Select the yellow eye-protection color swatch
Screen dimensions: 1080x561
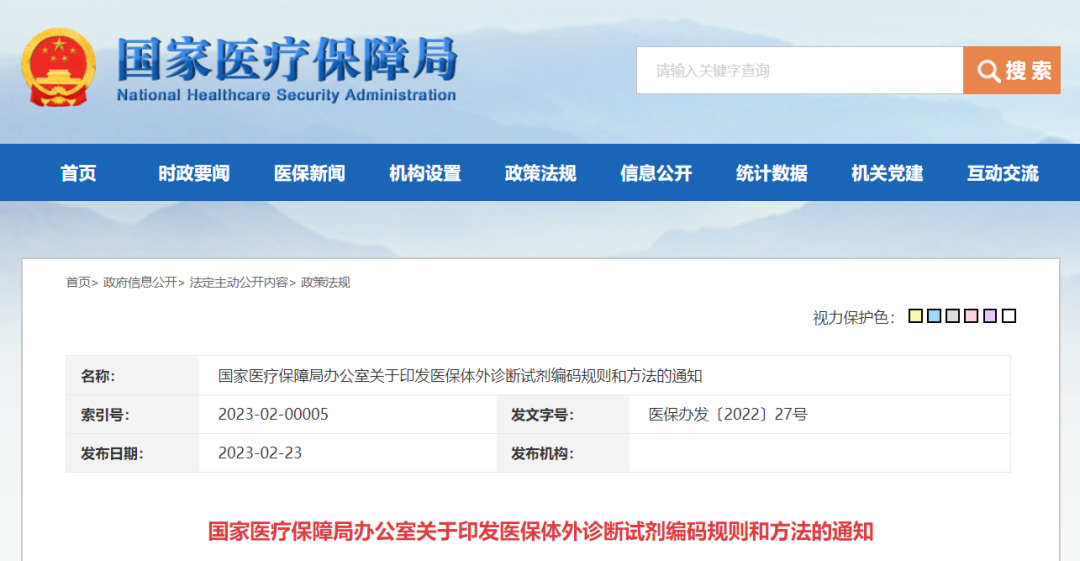click(915, 317)
